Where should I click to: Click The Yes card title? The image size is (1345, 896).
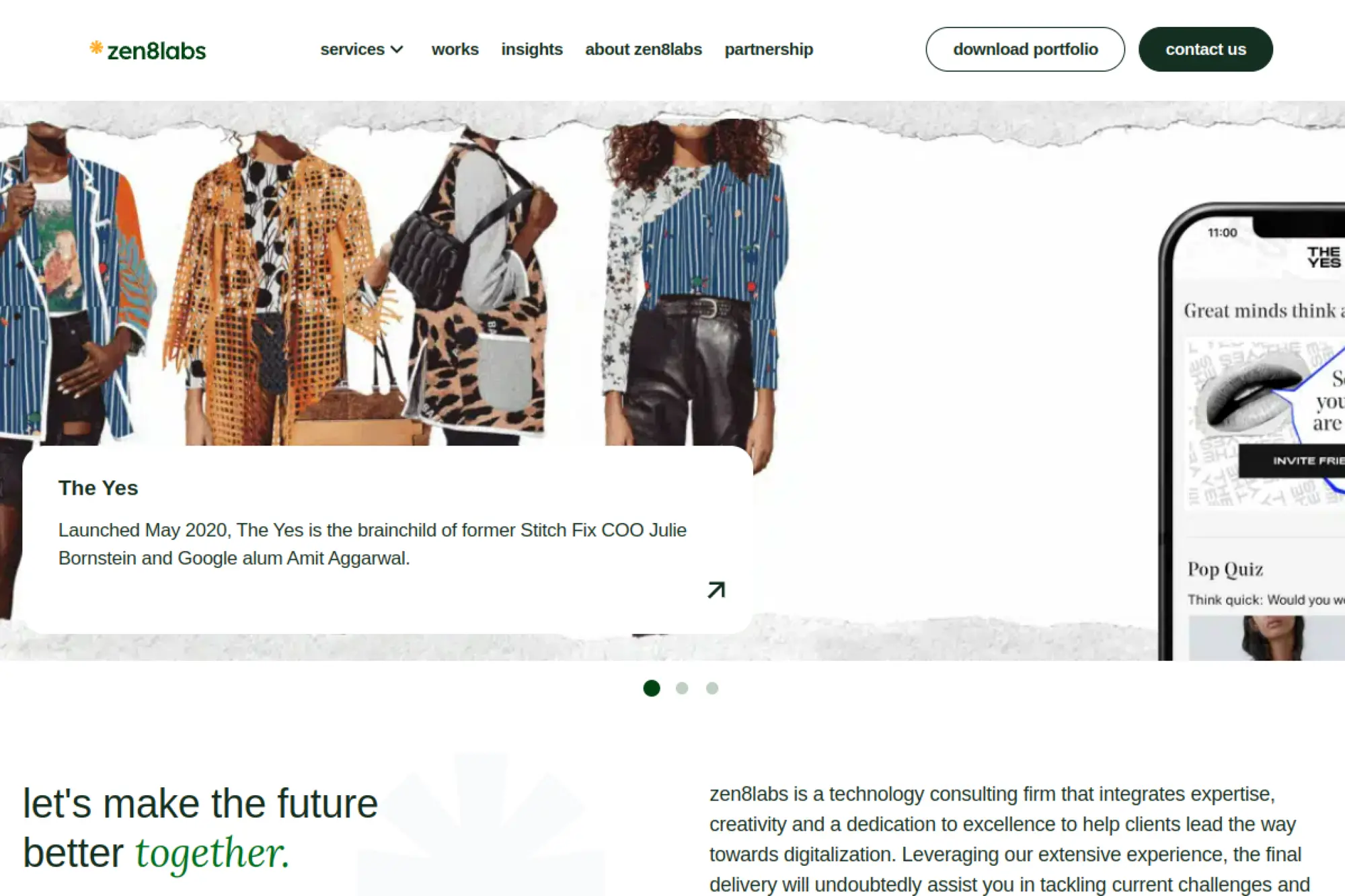pos(98,488)
